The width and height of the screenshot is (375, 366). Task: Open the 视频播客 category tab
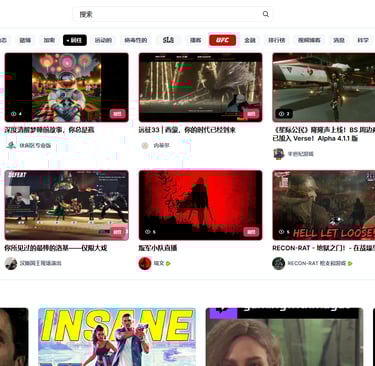click(x=309, y=40)
